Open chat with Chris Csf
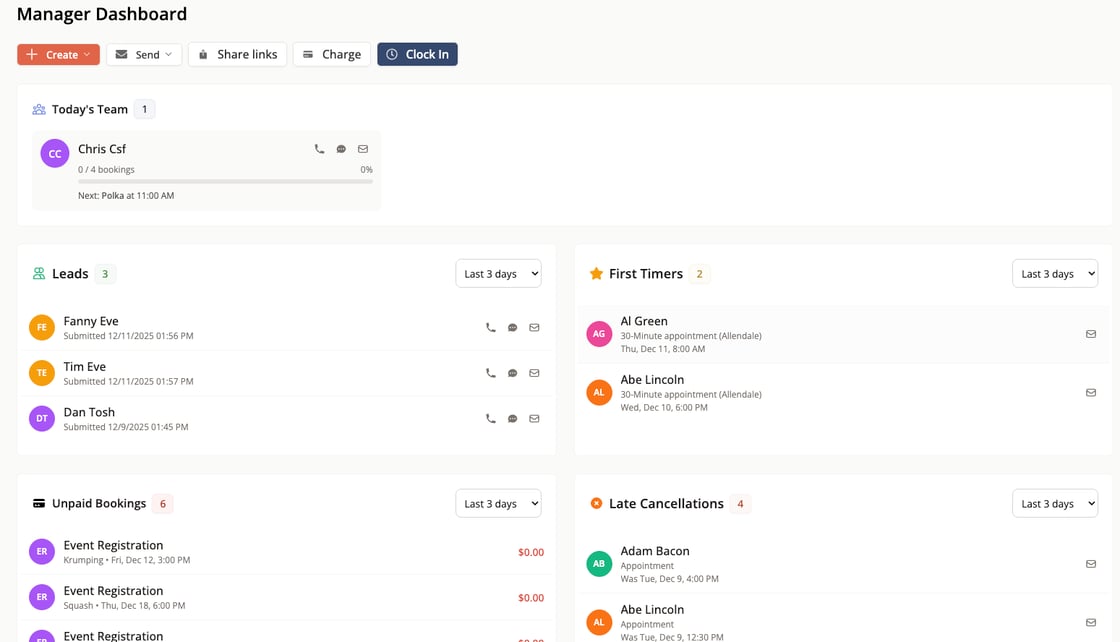Screen dimensions: 1120x642 pos(341,149)
